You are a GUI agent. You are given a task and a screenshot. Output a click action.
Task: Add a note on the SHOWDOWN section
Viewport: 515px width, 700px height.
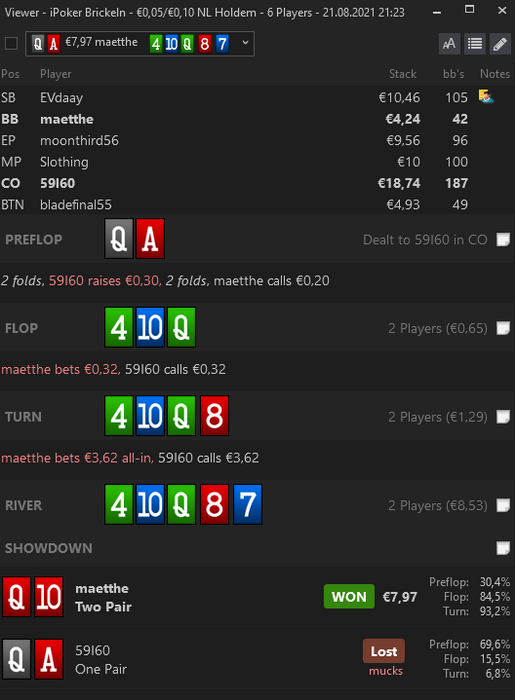click(503, 548)
